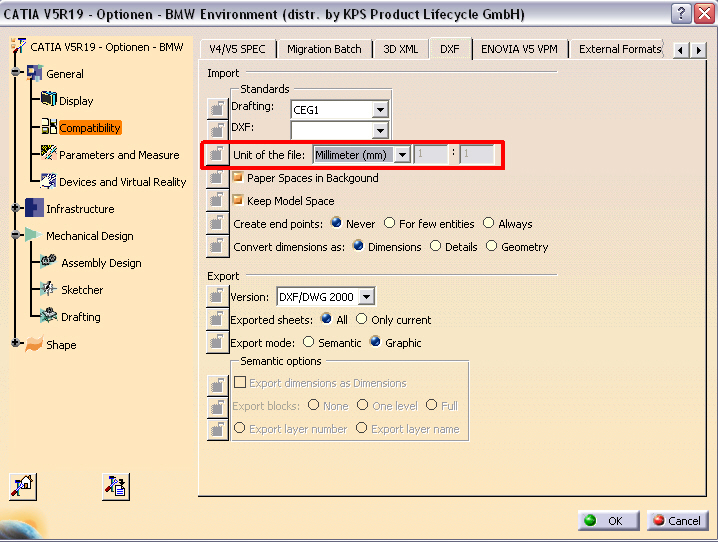
Task: Open the export Version DXF/DWG 2000 dropdown
Action: pyautogui.click(x=366, y=297)
